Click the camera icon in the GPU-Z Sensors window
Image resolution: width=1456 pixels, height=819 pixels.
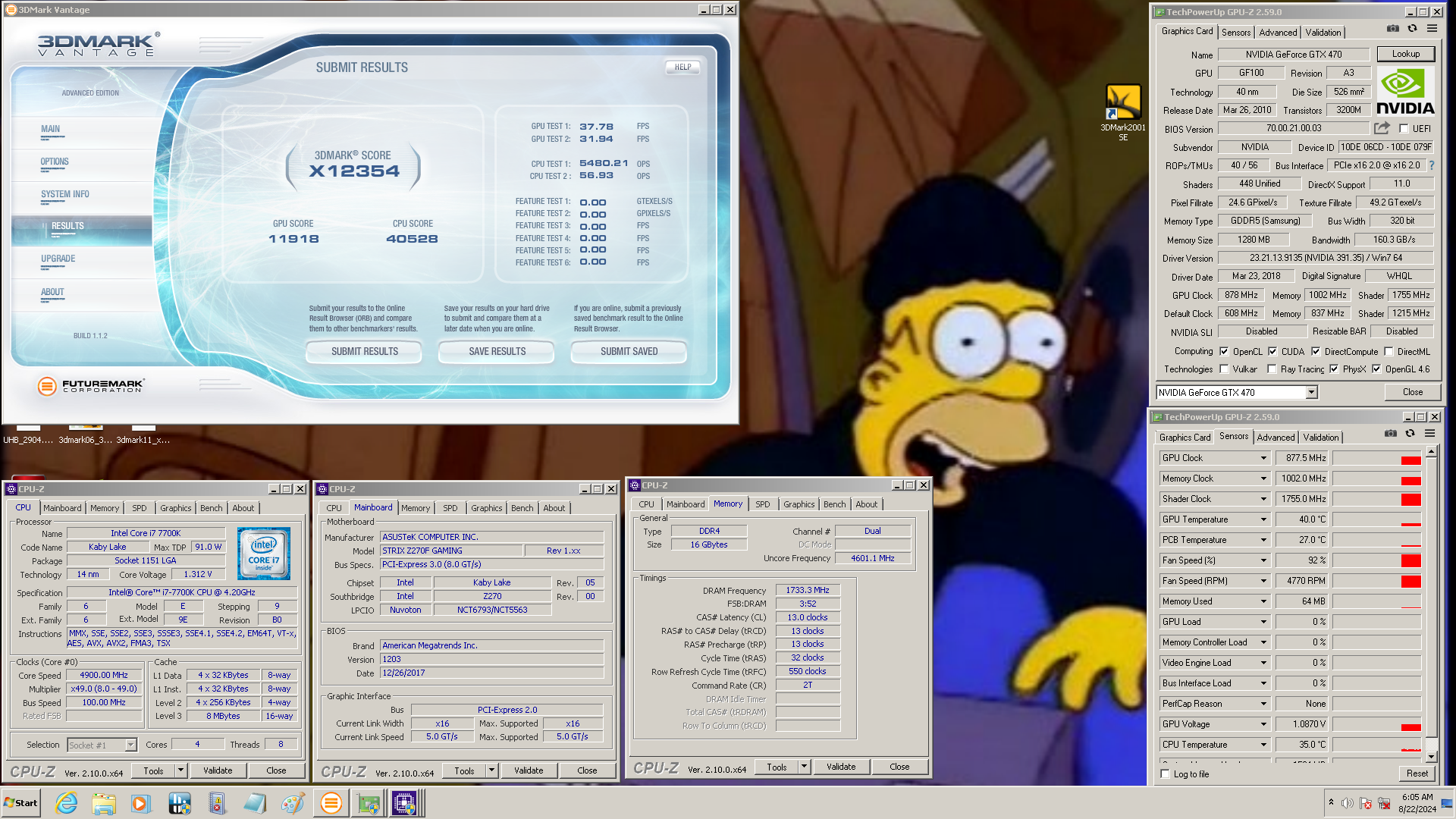click(x=1391, y=434)
